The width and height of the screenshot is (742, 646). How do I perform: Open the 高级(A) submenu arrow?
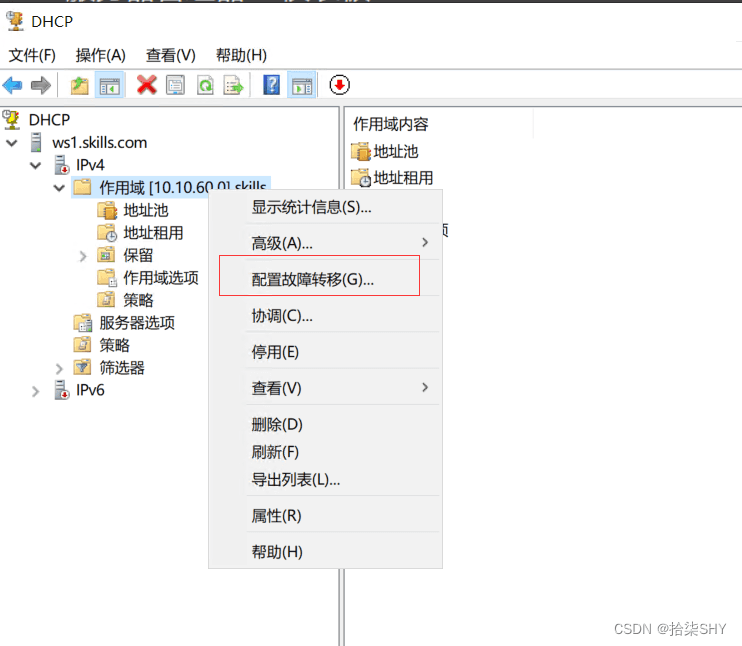click(x=425, y=242)
